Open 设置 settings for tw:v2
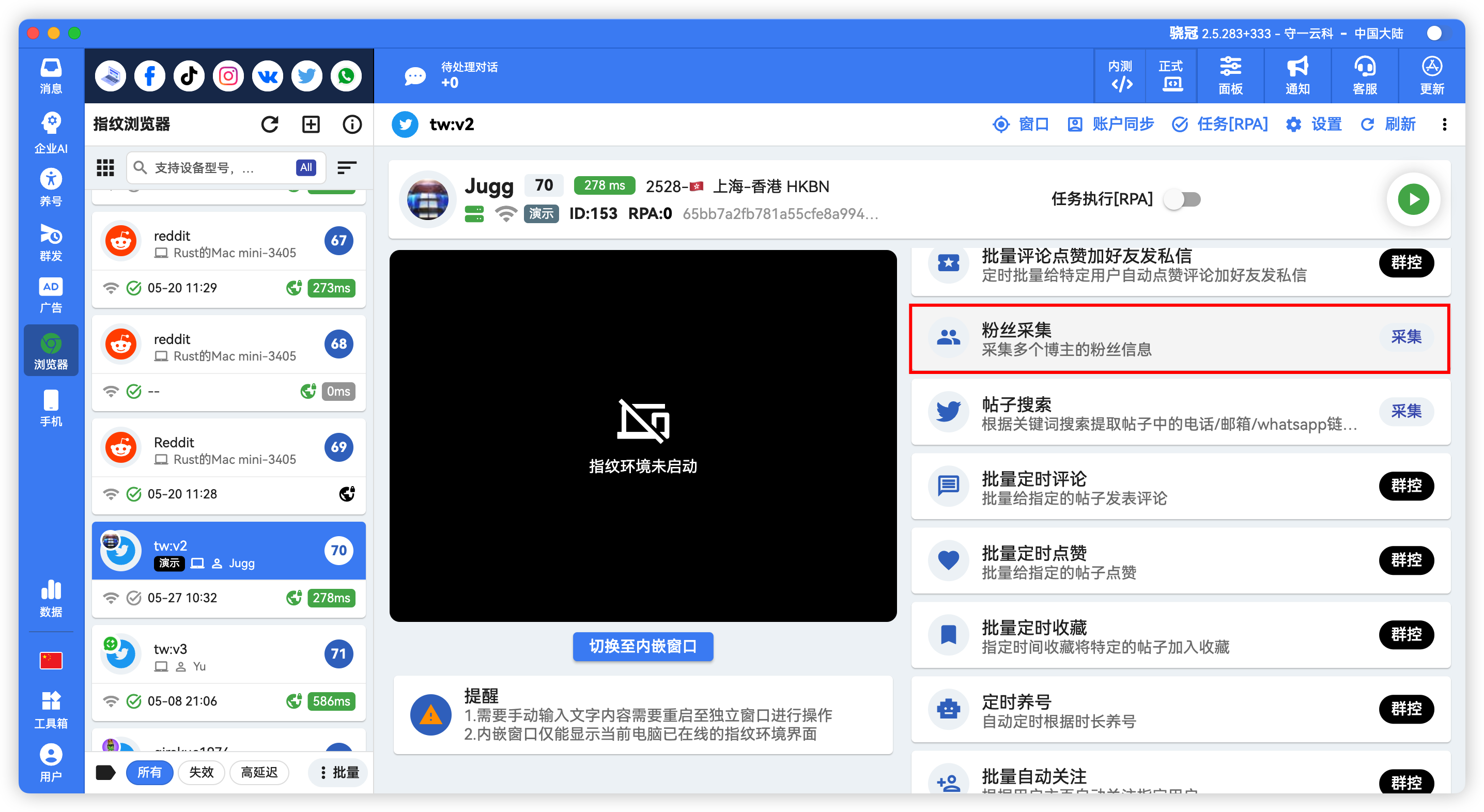This screenshot has width=1484, height=812. pyautogui.click(x=1313, y=124)
